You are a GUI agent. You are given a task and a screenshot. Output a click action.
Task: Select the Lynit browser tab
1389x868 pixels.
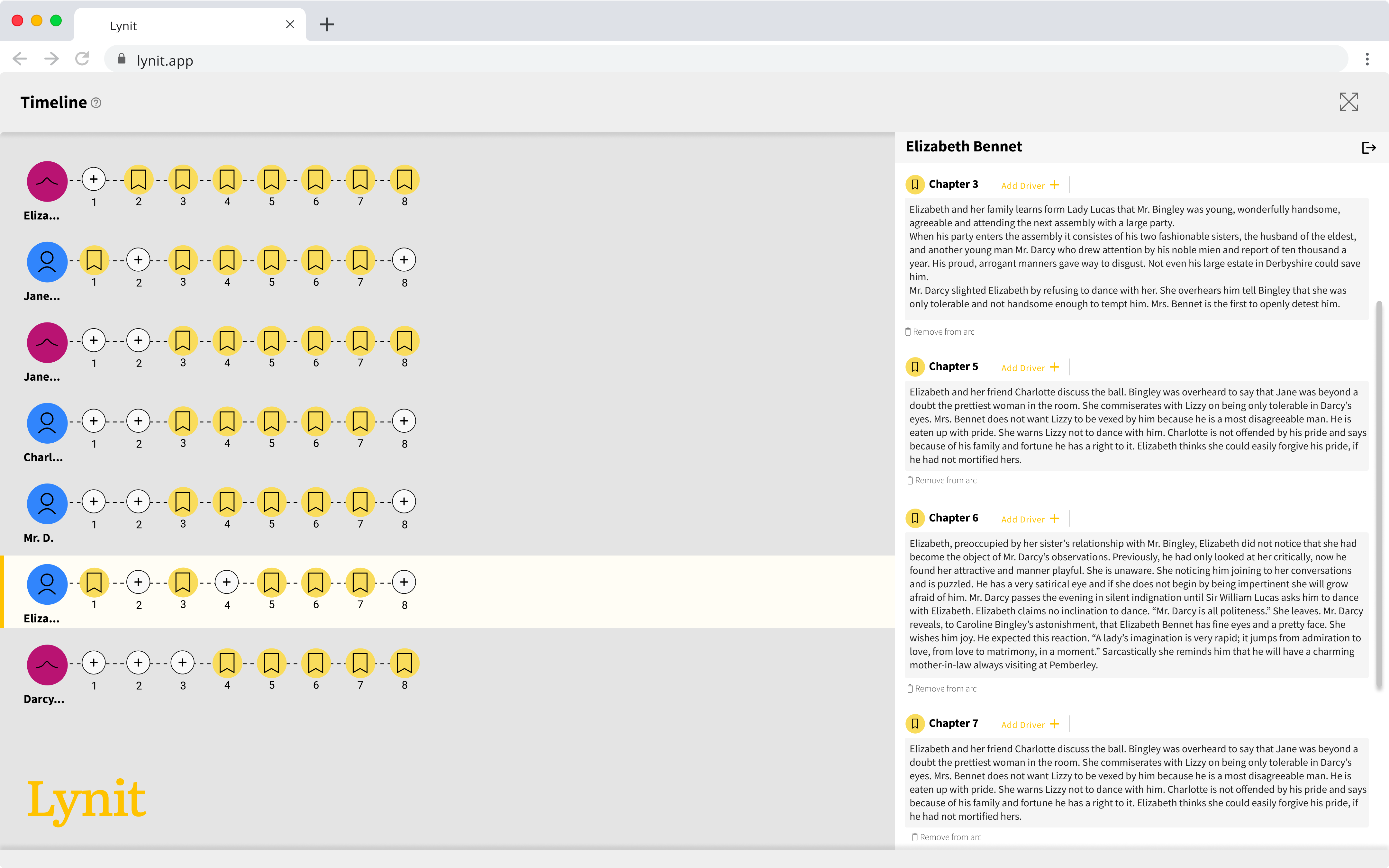tap(190, 25)
